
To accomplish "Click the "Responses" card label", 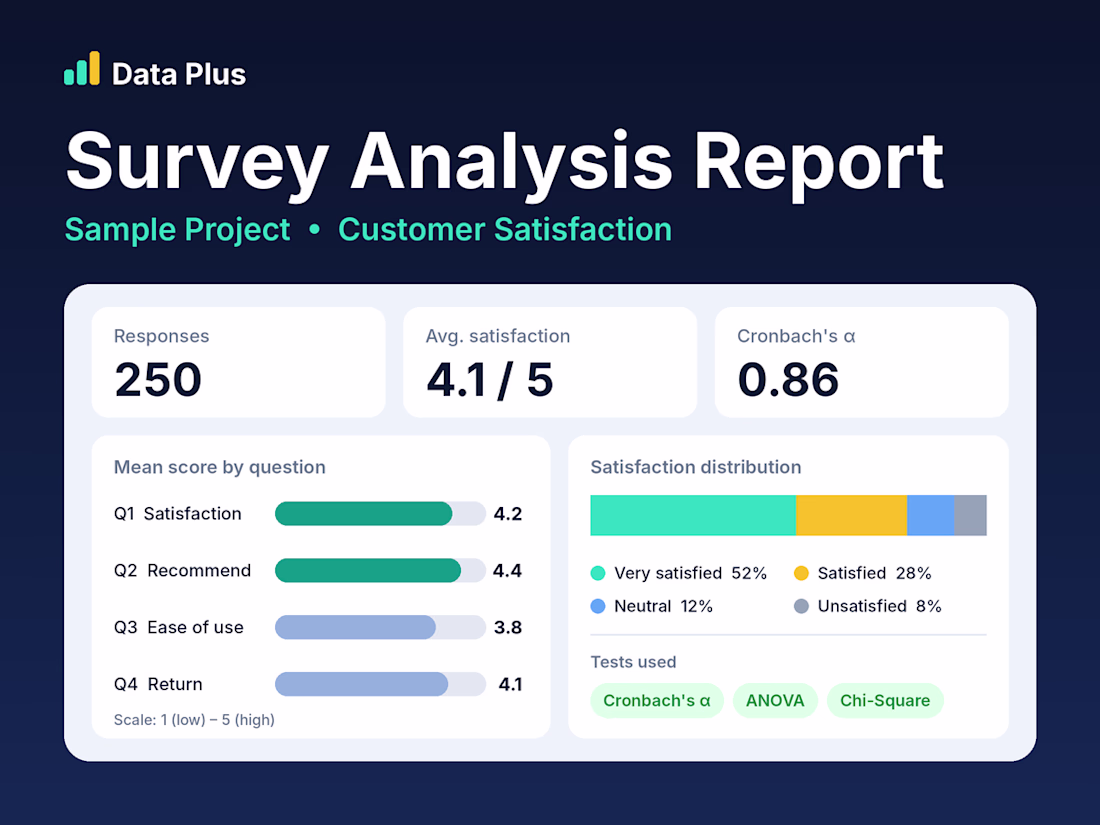I will 161,336.
